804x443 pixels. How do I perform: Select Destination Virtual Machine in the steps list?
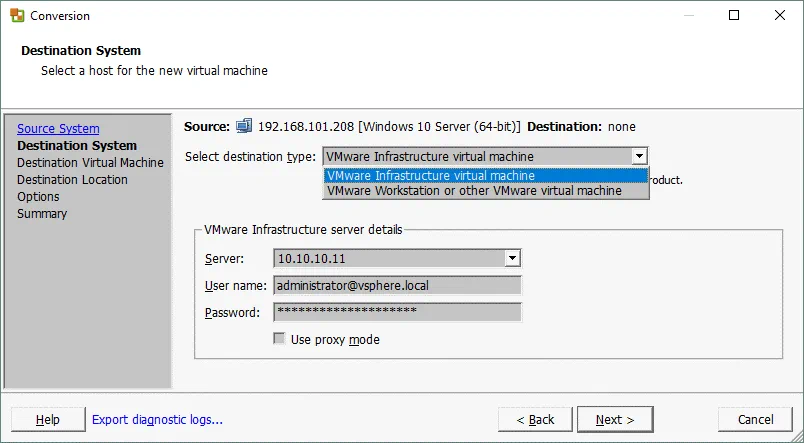click(x=90, y=163)
